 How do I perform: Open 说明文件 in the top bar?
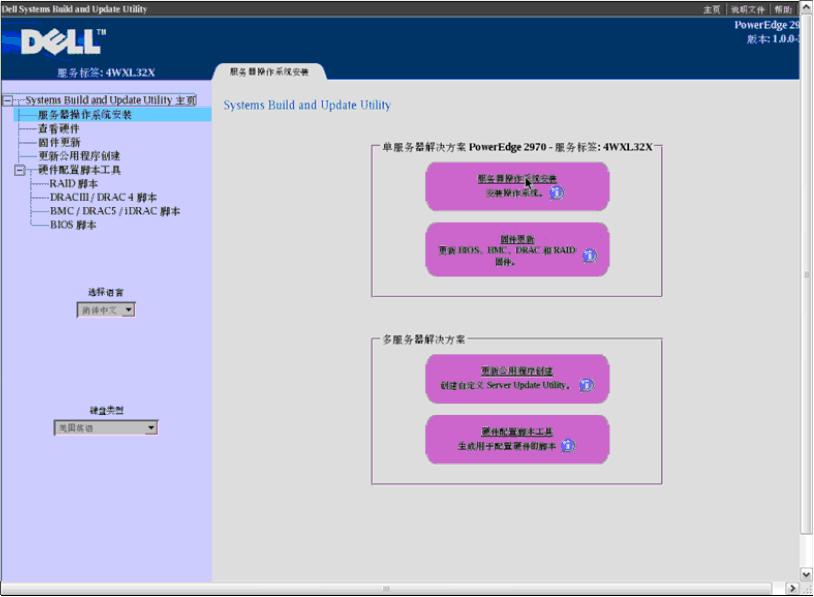[x=748, y=9]
